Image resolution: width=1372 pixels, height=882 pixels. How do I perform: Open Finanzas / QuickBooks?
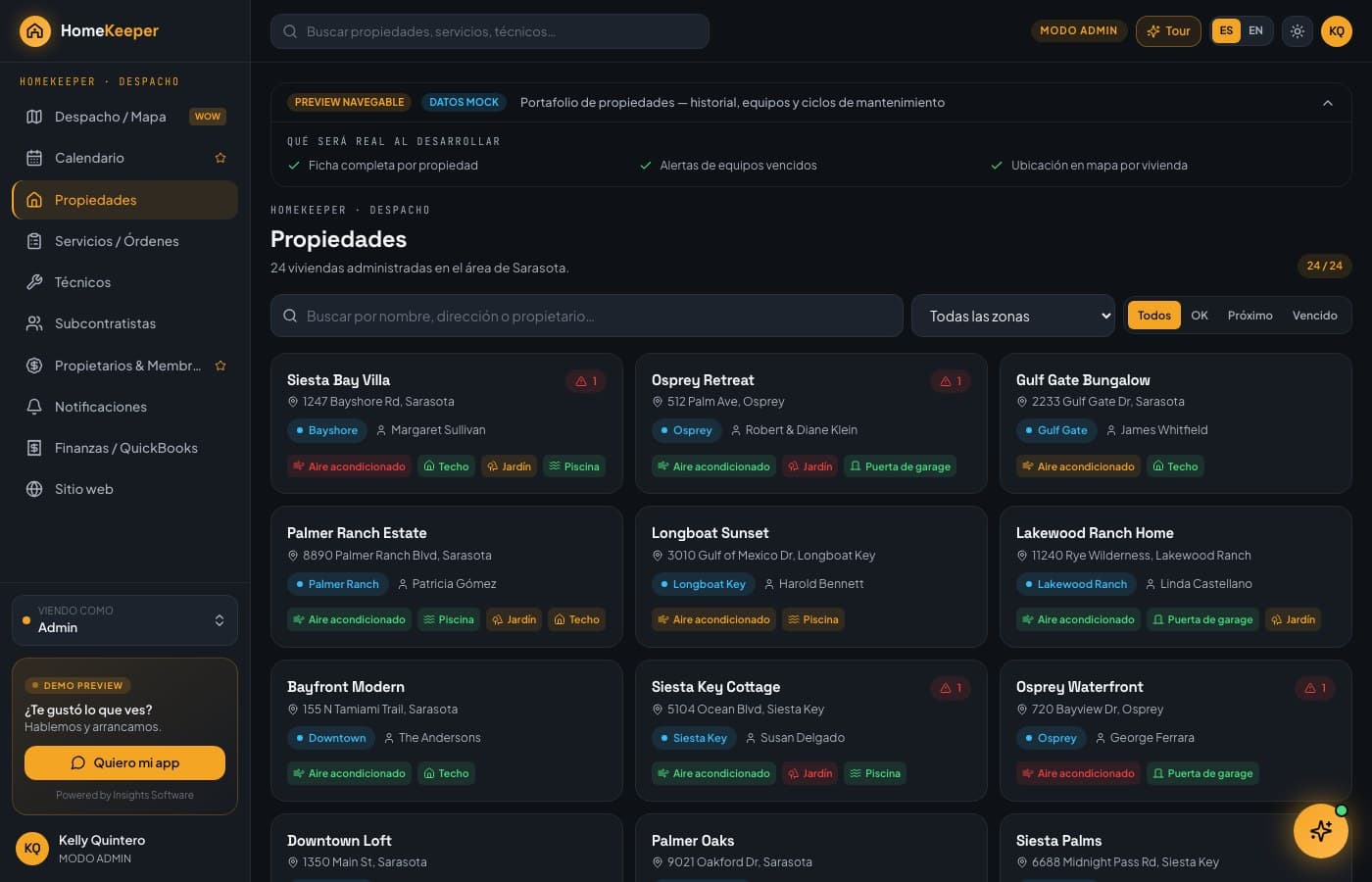[124, 448]
